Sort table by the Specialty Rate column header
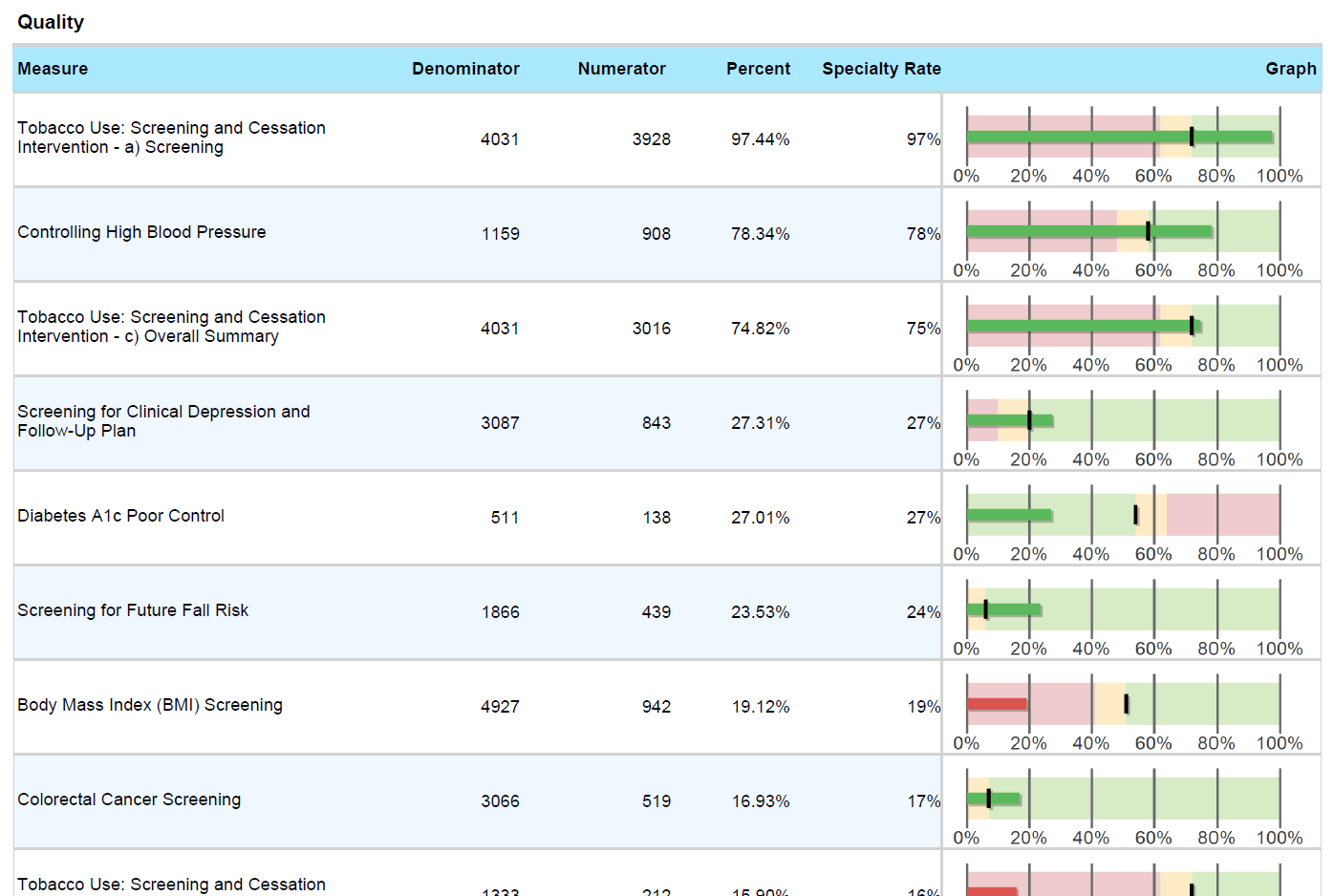 coord(881,69)
